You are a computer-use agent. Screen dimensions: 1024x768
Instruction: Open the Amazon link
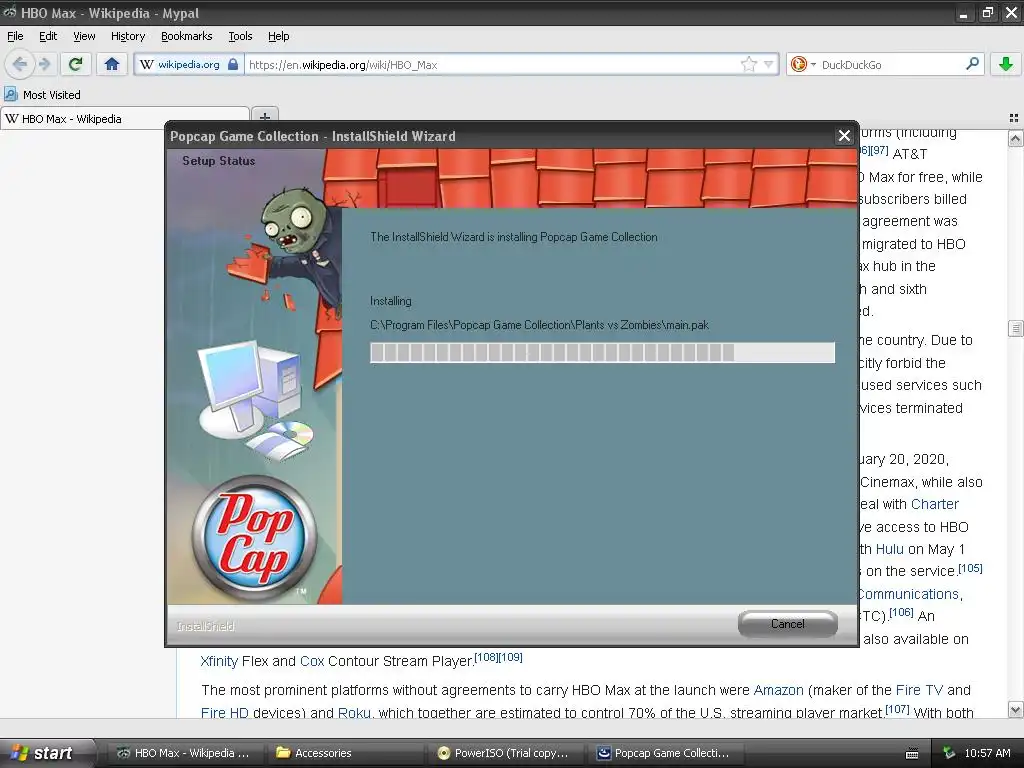(x=778, y=690)
